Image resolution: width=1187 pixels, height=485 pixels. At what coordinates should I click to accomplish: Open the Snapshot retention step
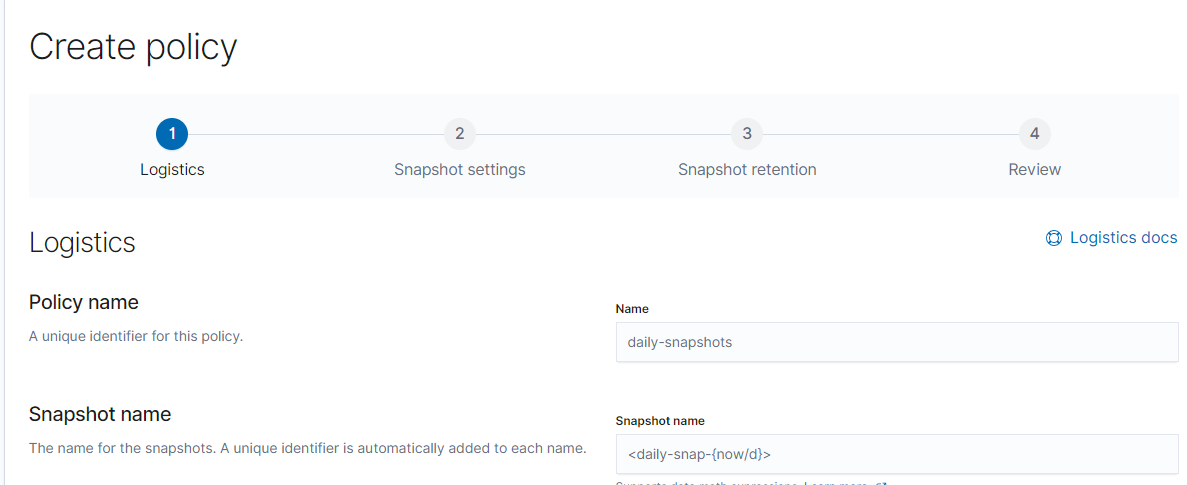(x=747, y=169)
